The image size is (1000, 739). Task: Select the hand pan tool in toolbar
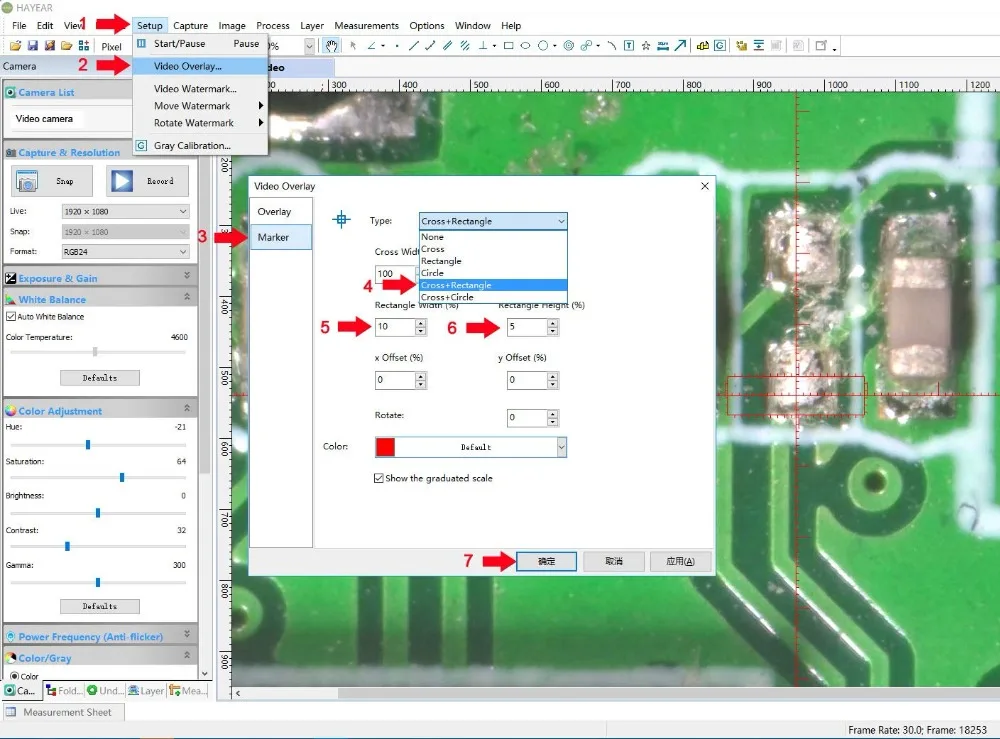[x=331, y=46]
